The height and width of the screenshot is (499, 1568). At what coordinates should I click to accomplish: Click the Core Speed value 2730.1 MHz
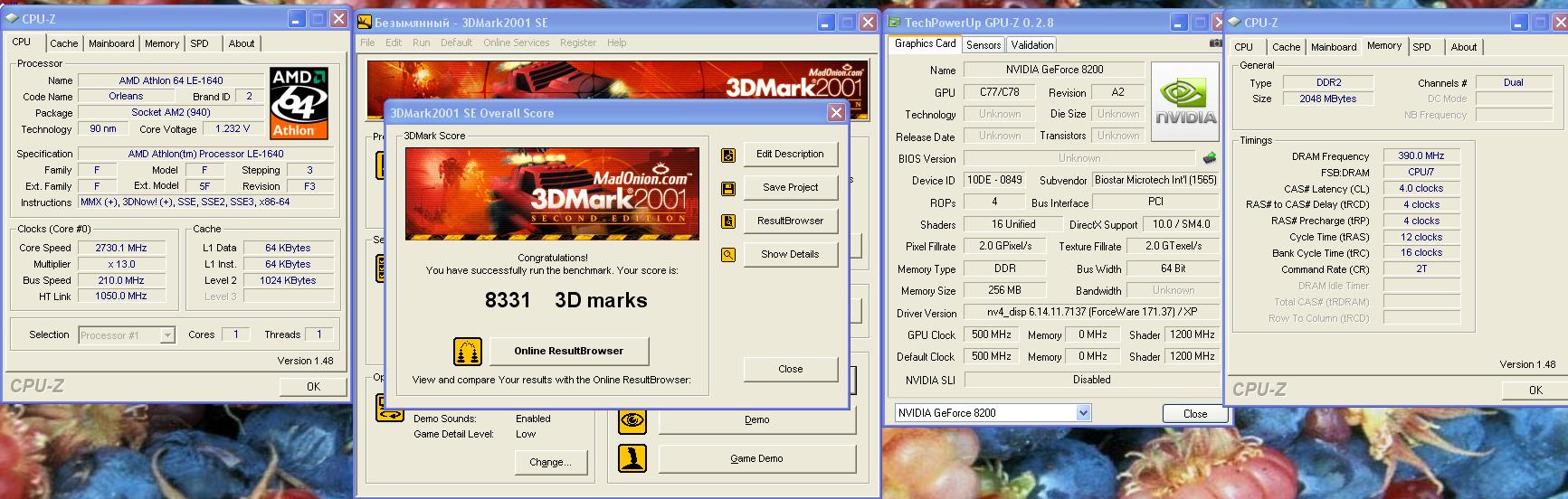pyautogui.click(x=121, y=248)
